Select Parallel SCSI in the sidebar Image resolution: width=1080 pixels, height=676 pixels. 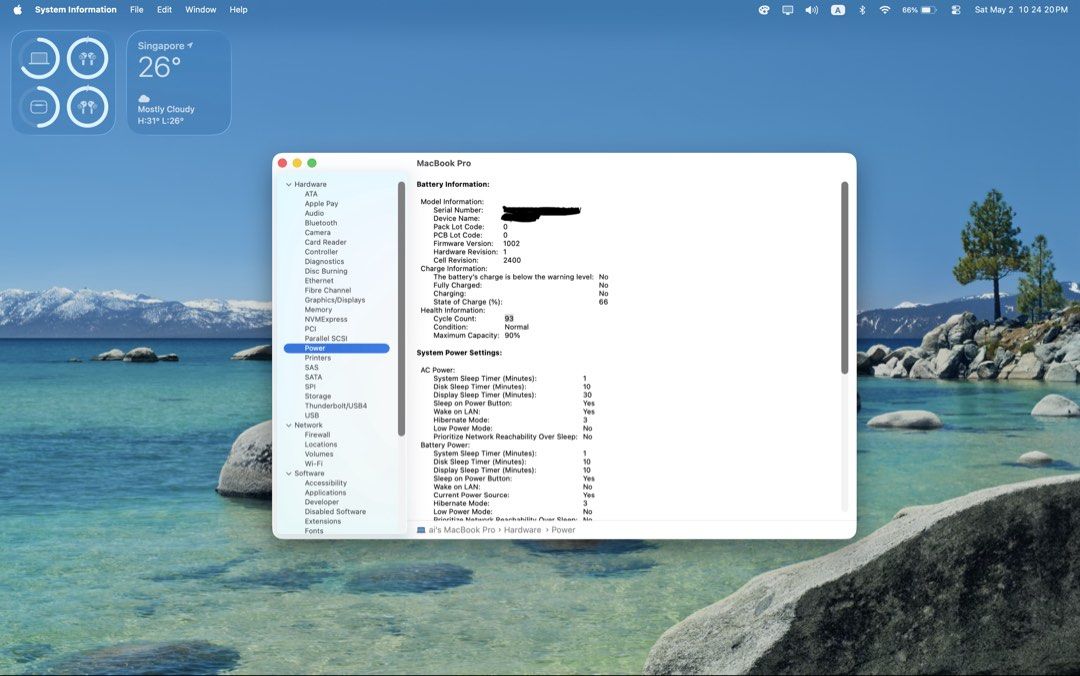click(x=326, y=339)
